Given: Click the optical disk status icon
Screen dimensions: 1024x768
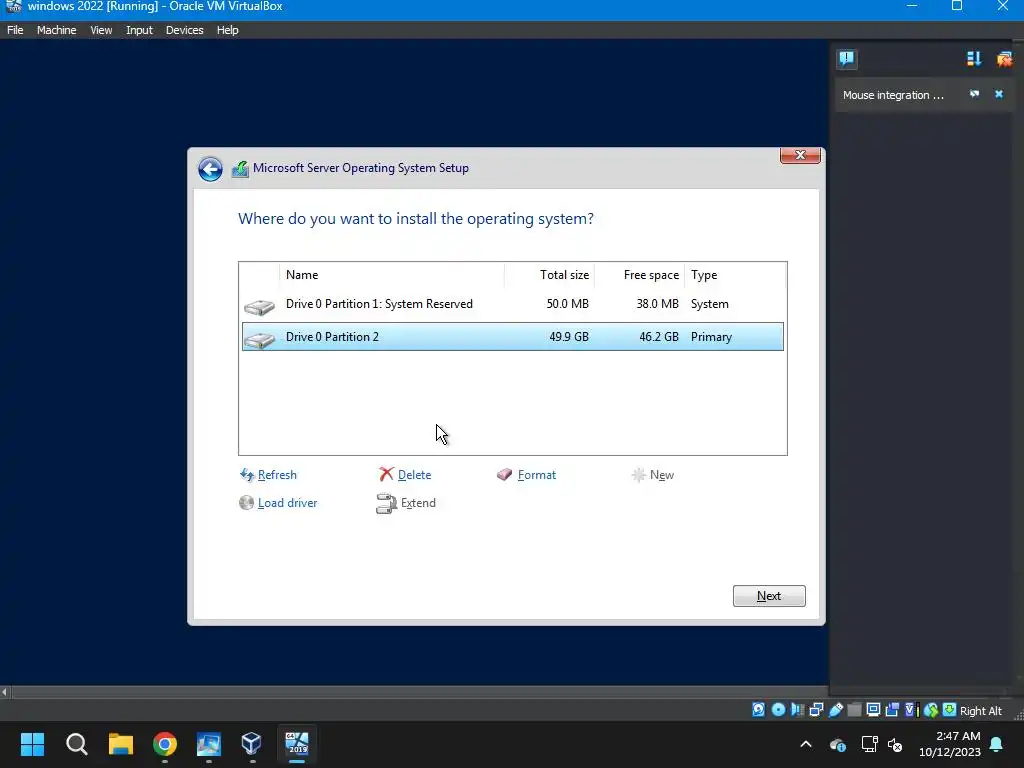Looking at the screenshot, I should [x=778, y=710].
